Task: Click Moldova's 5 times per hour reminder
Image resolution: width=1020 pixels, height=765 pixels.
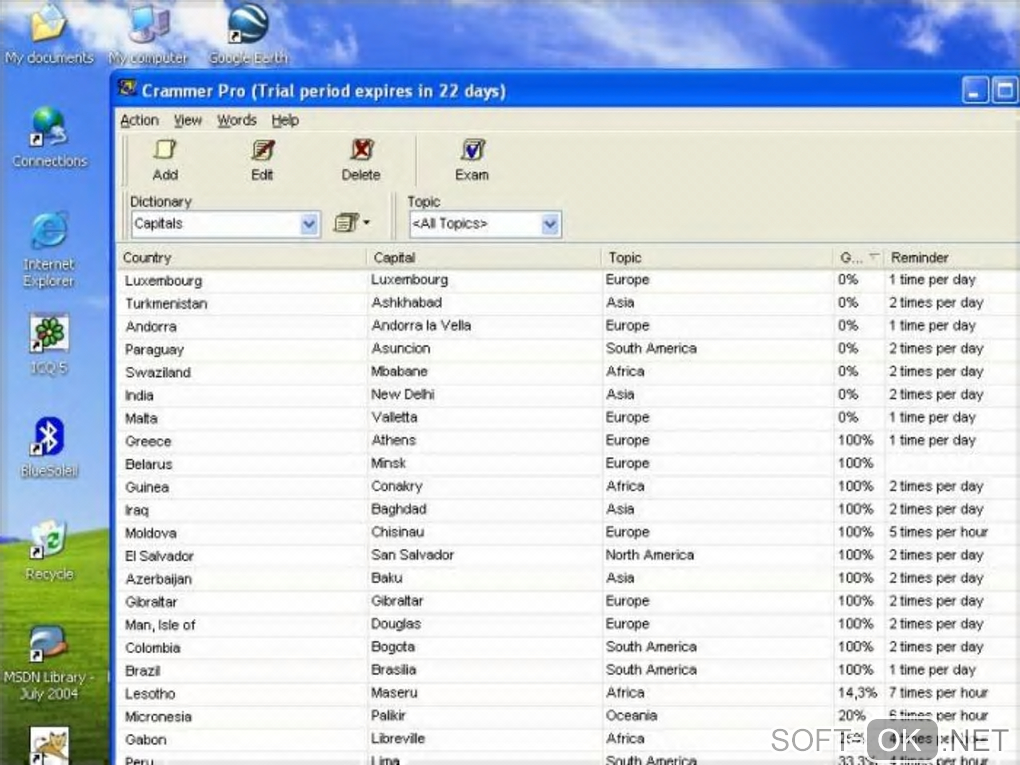Action: tap(938, 532)
